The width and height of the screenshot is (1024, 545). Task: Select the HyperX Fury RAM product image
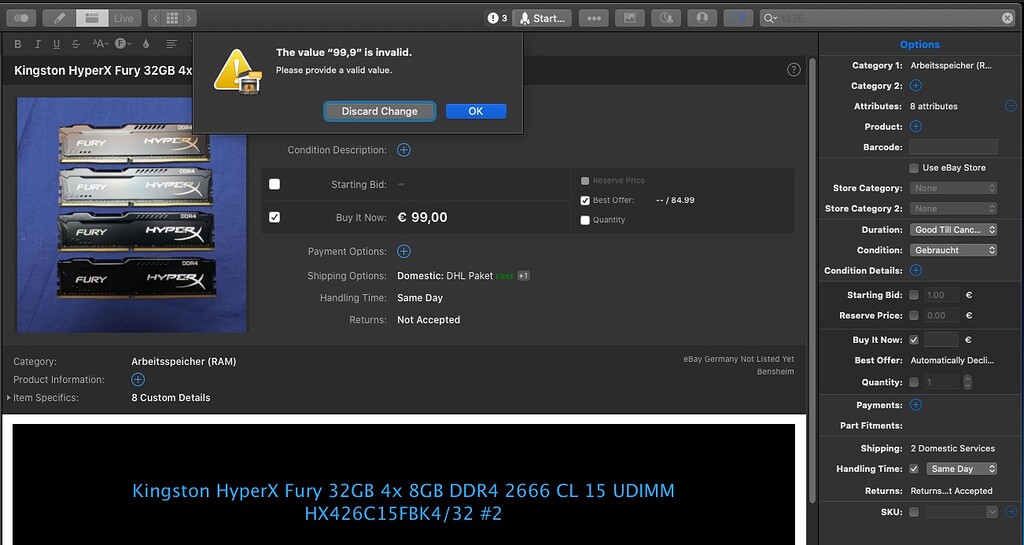(x=132, y=215)
